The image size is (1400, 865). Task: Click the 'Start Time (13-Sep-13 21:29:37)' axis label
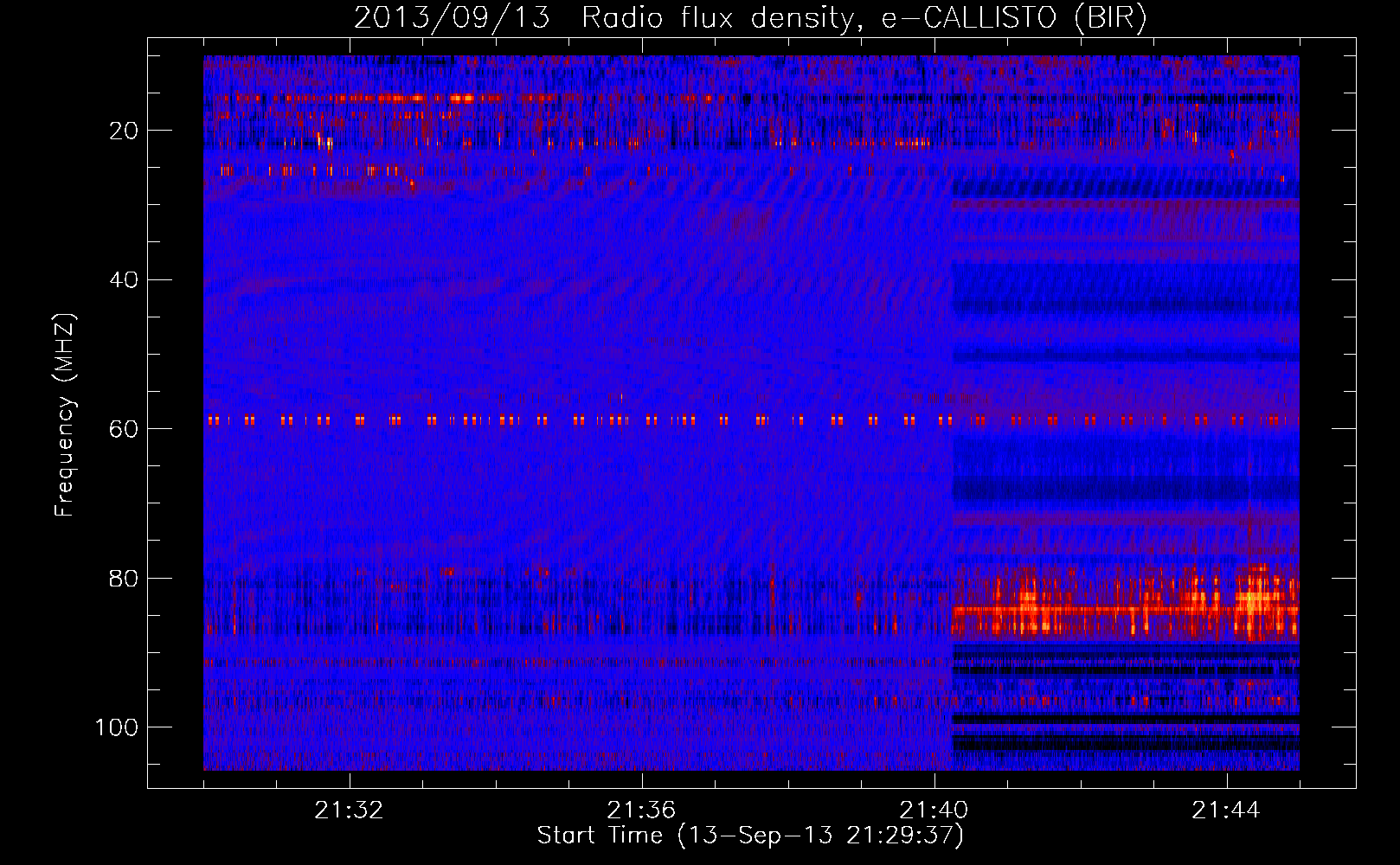pos(750,836)
